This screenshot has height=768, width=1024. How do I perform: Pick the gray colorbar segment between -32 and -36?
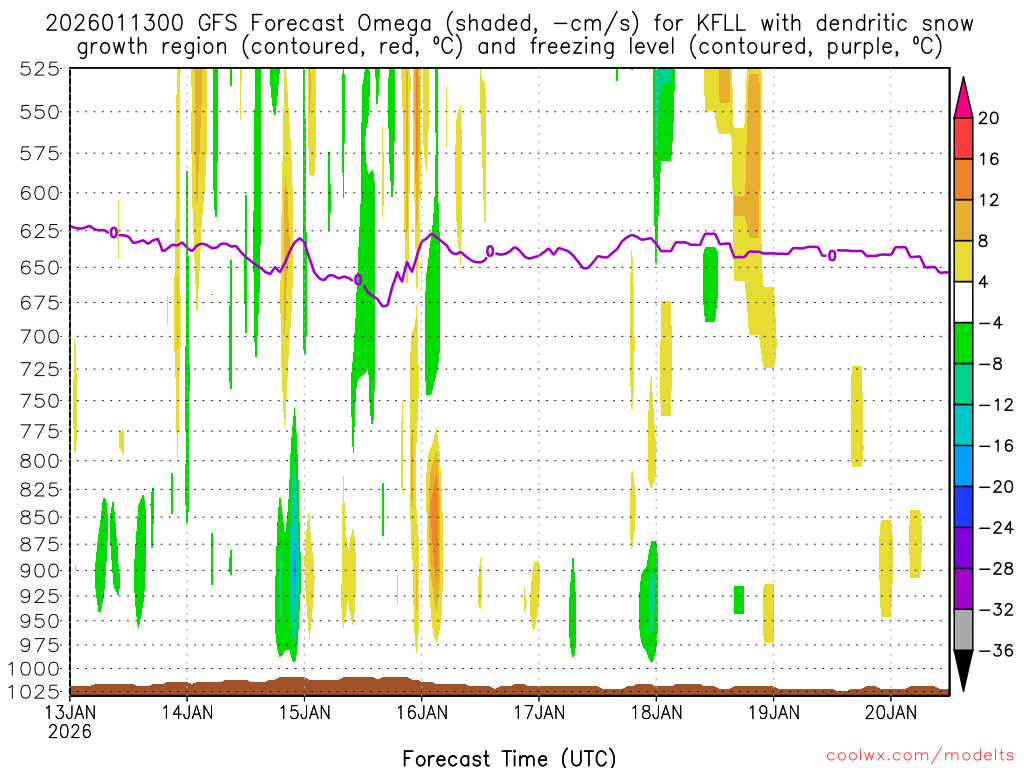pyautogui.click(x=964, y=630)
